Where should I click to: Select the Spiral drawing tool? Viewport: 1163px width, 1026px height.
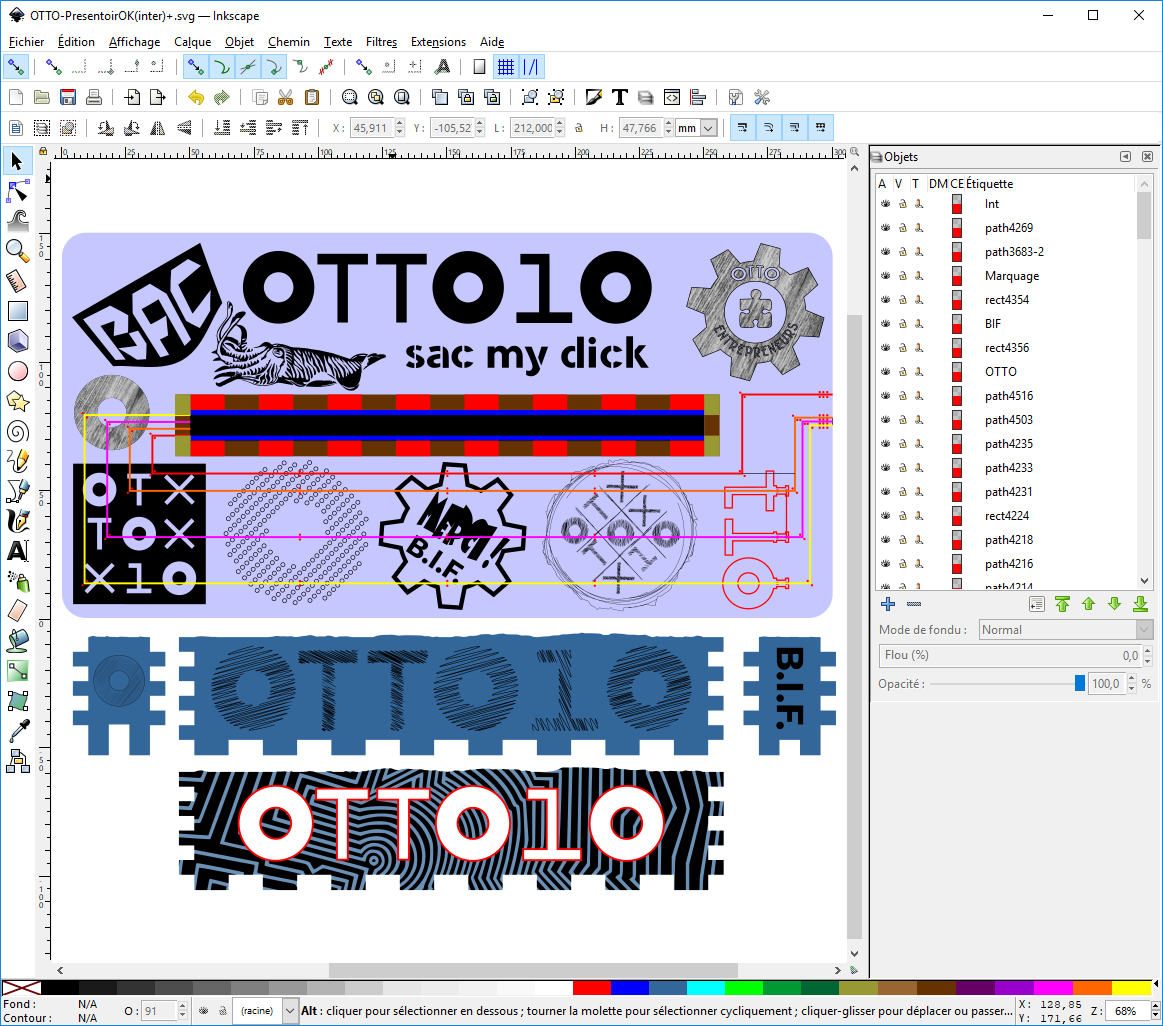(x=17, y=431)
